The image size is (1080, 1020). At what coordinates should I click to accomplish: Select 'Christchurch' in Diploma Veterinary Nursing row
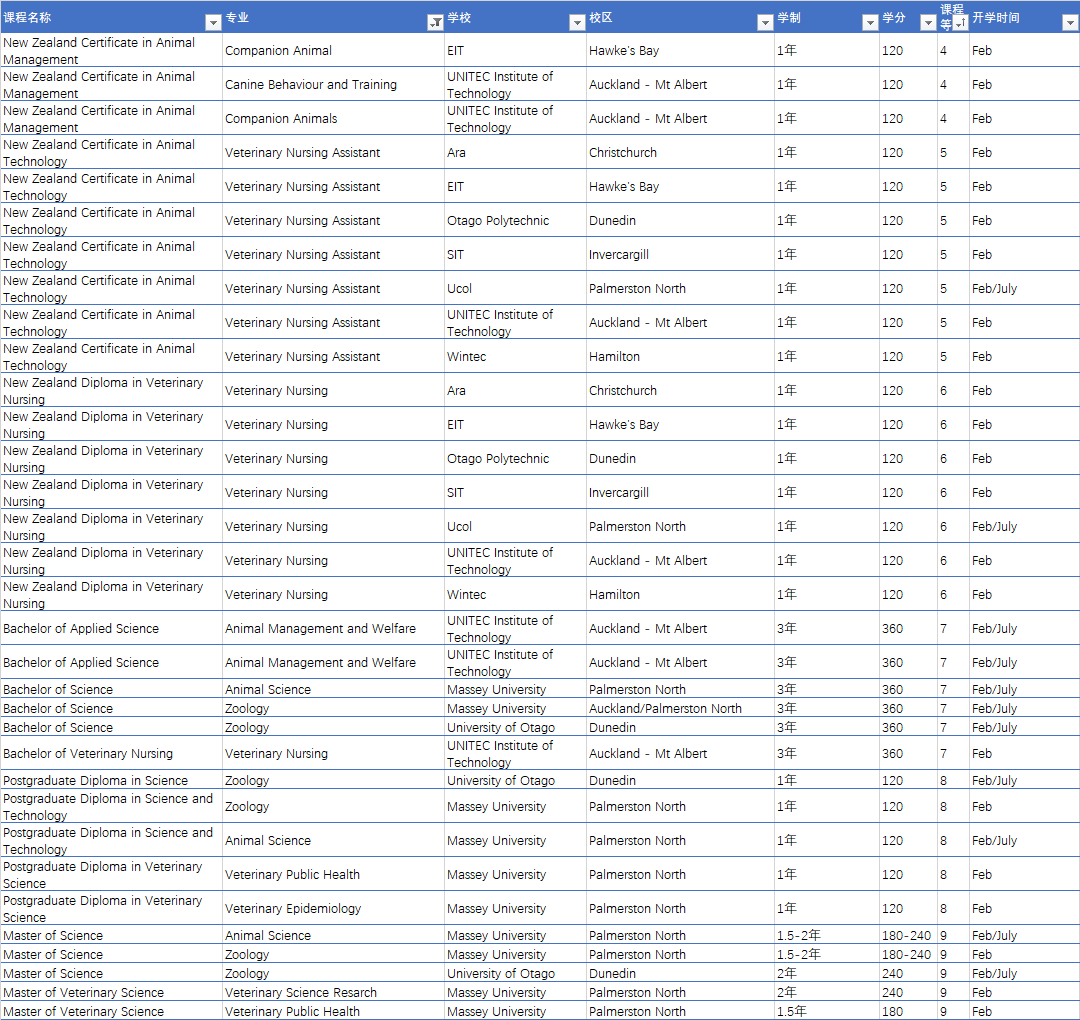click(680, 391)
